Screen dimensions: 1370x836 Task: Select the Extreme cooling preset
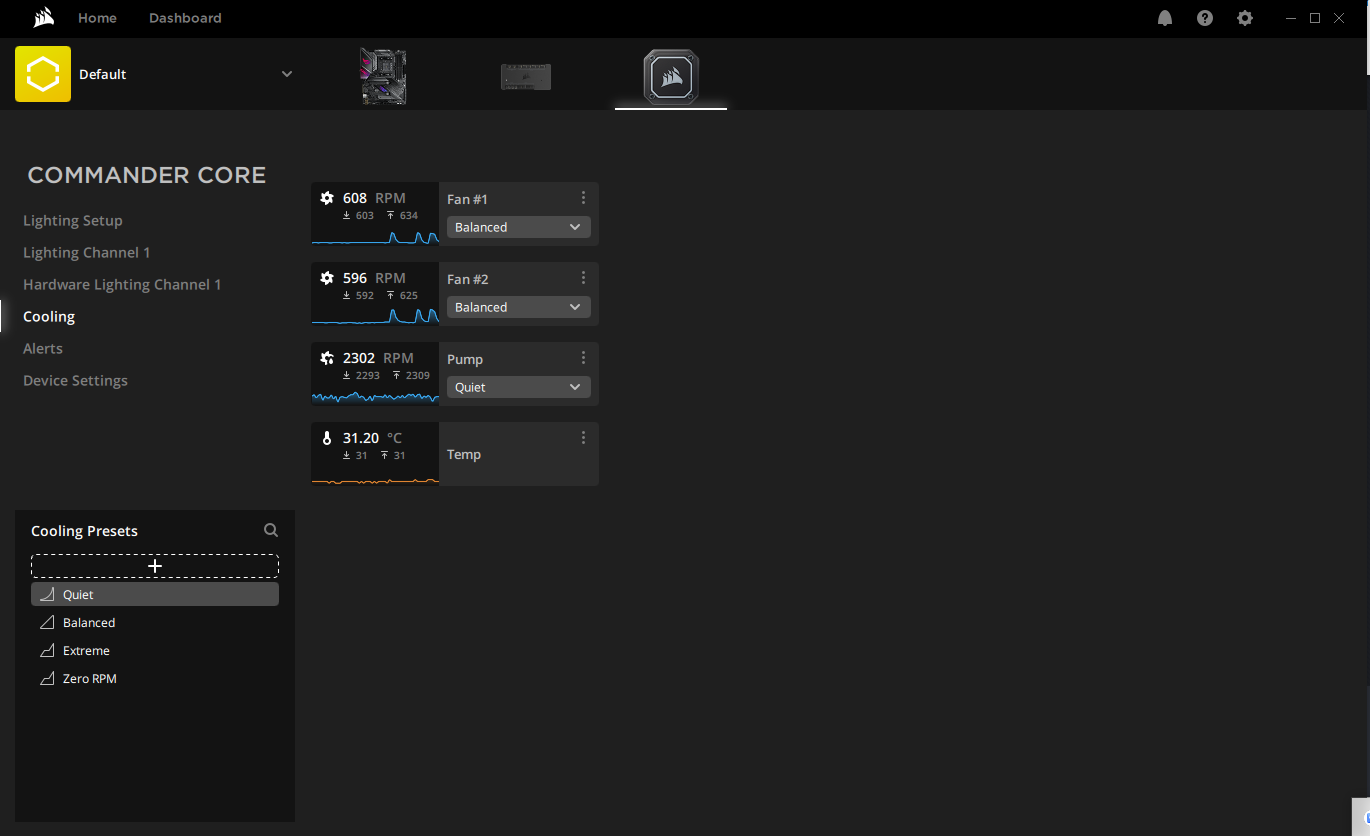[155, 650]
